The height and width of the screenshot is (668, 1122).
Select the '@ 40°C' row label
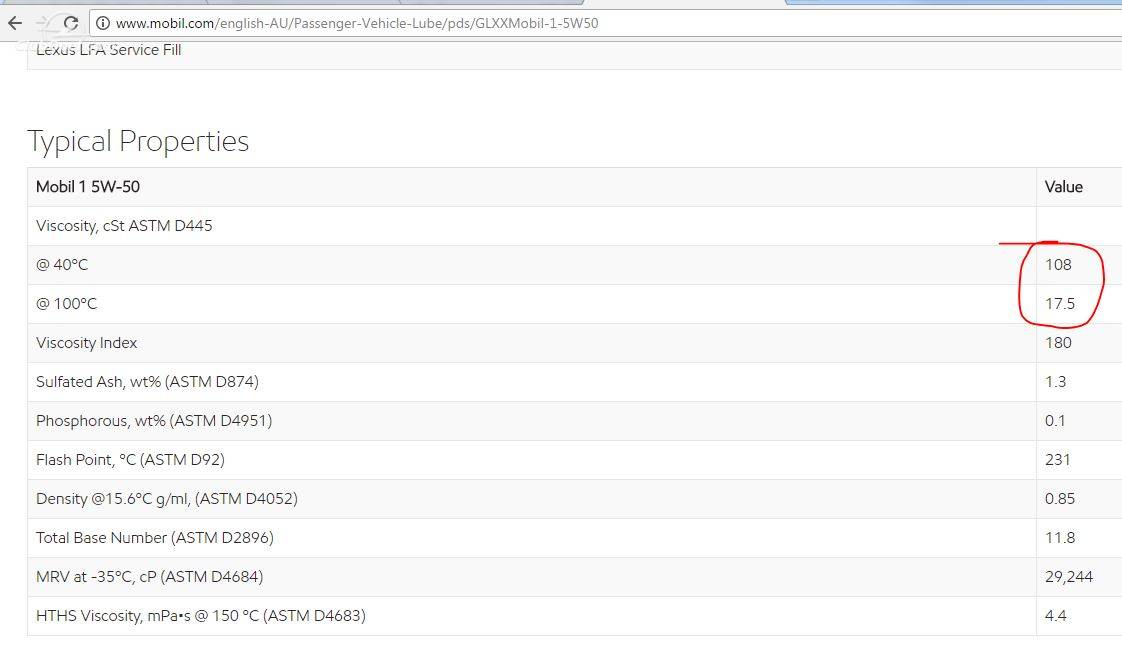[x=62, y=265]
